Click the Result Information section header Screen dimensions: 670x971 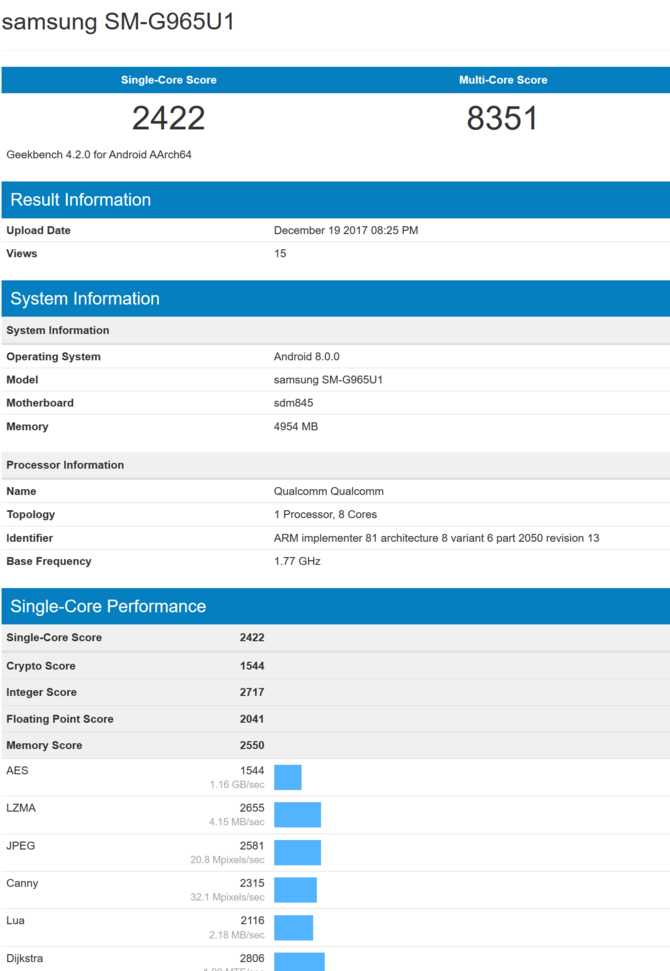(336, 199)
